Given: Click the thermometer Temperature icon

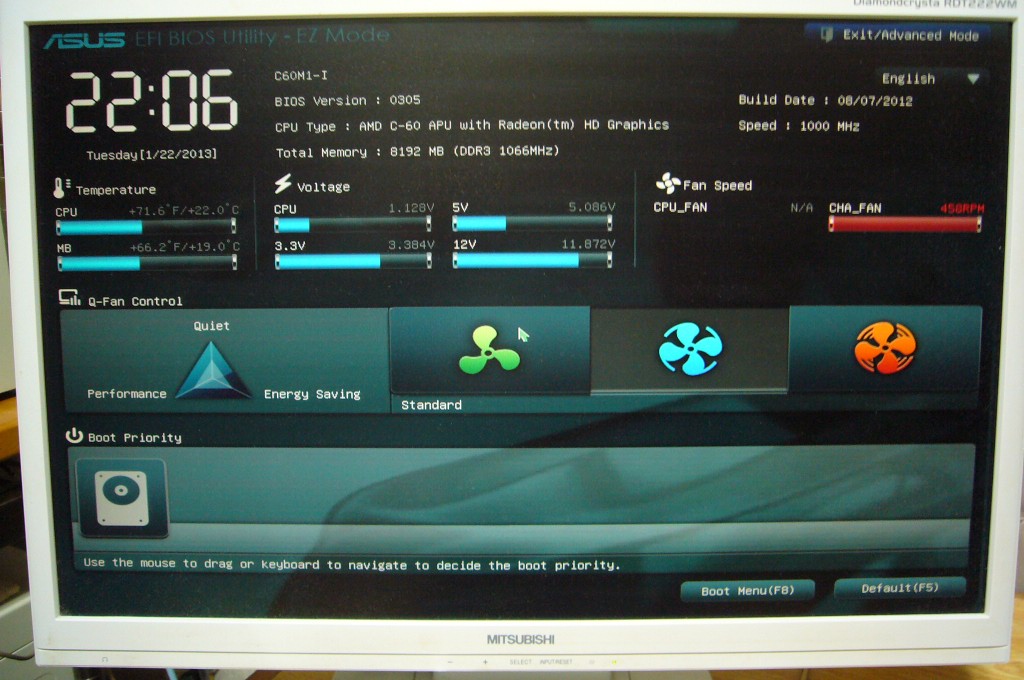Looking at the screenshot, I should [63, 187].
